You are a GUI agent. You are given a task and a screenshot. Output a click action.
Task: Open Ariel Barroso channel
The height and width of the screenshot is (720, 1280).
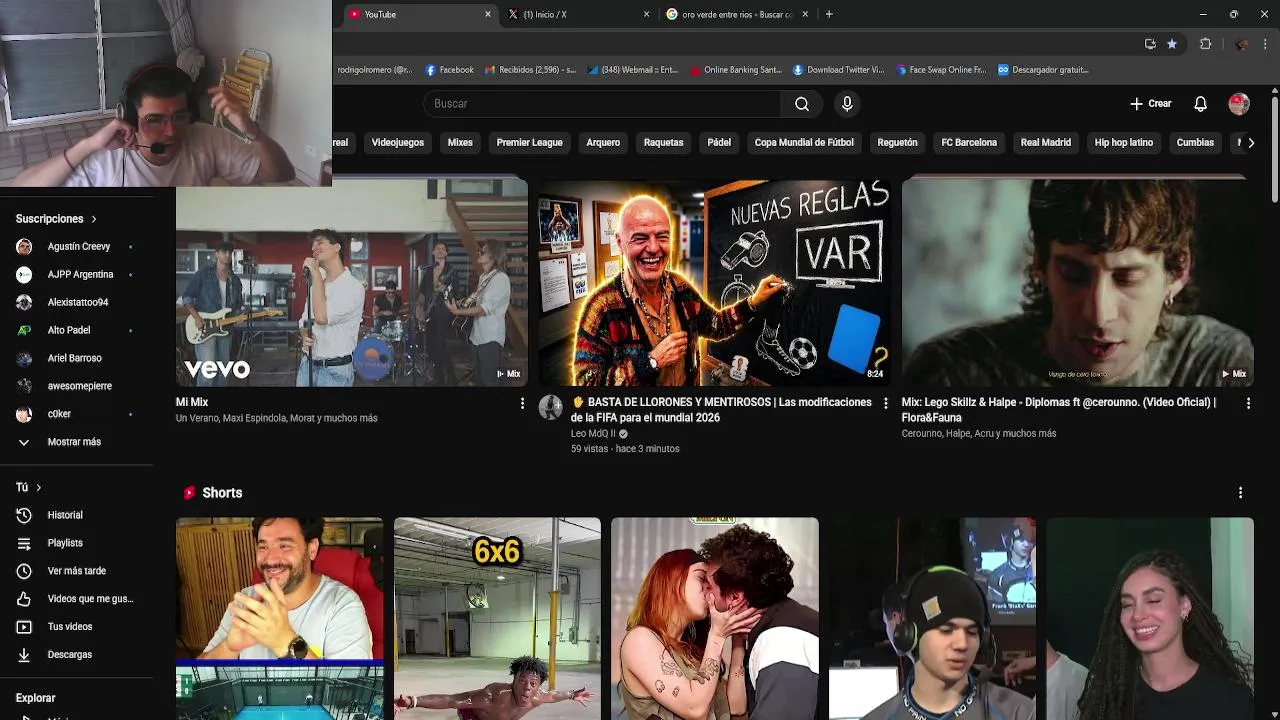point(77,359)
